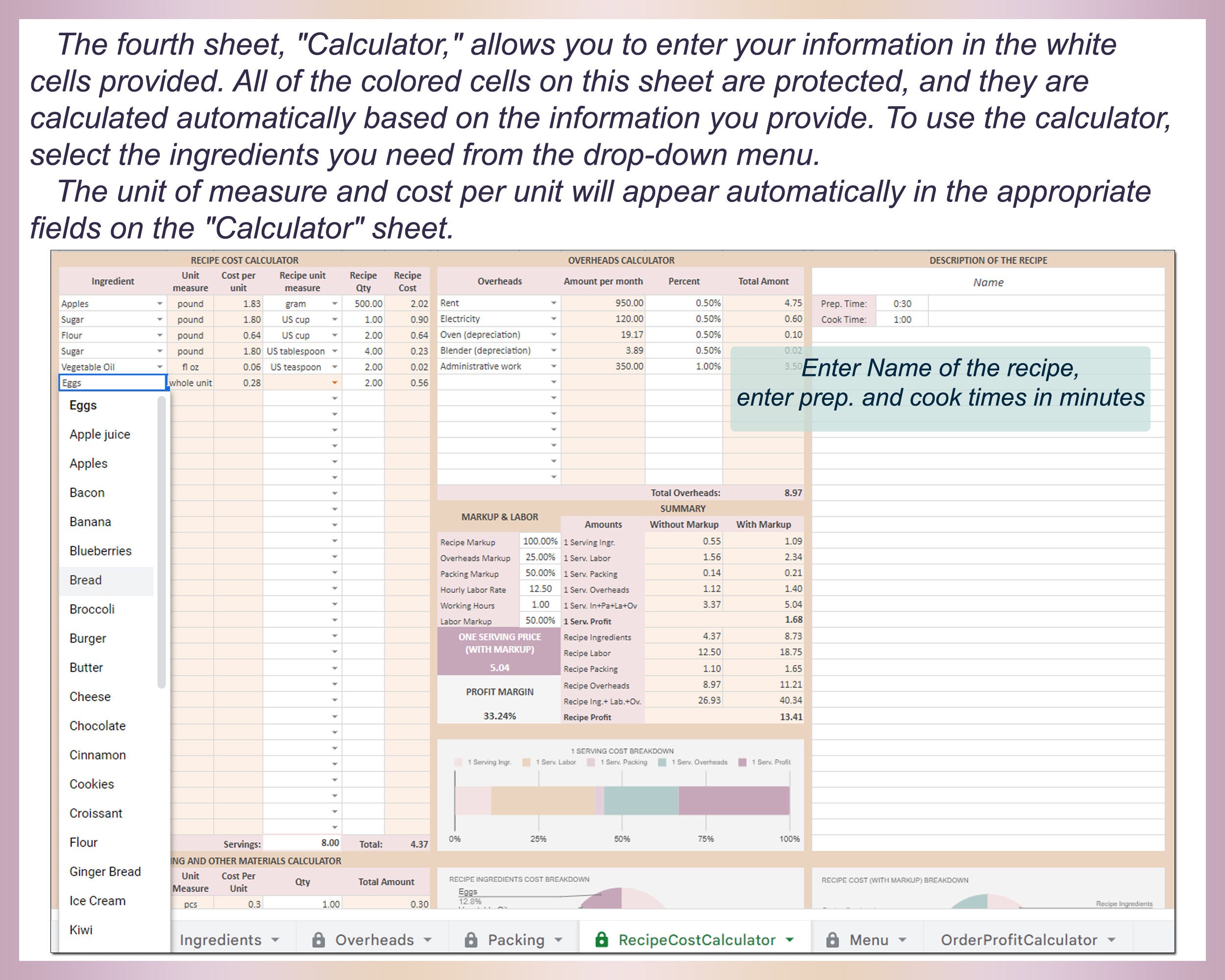Click the Recipe Markup value 100.00%
This screenshot has width=1225, height=980.
(x=540, y=541)
